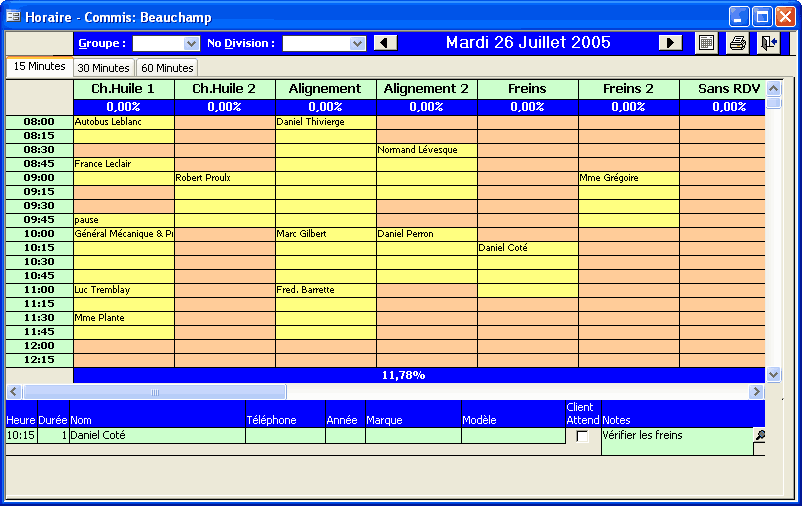Expand the No Division dropdown
This screenshot has height=506, width=802.
coord(358,43)
